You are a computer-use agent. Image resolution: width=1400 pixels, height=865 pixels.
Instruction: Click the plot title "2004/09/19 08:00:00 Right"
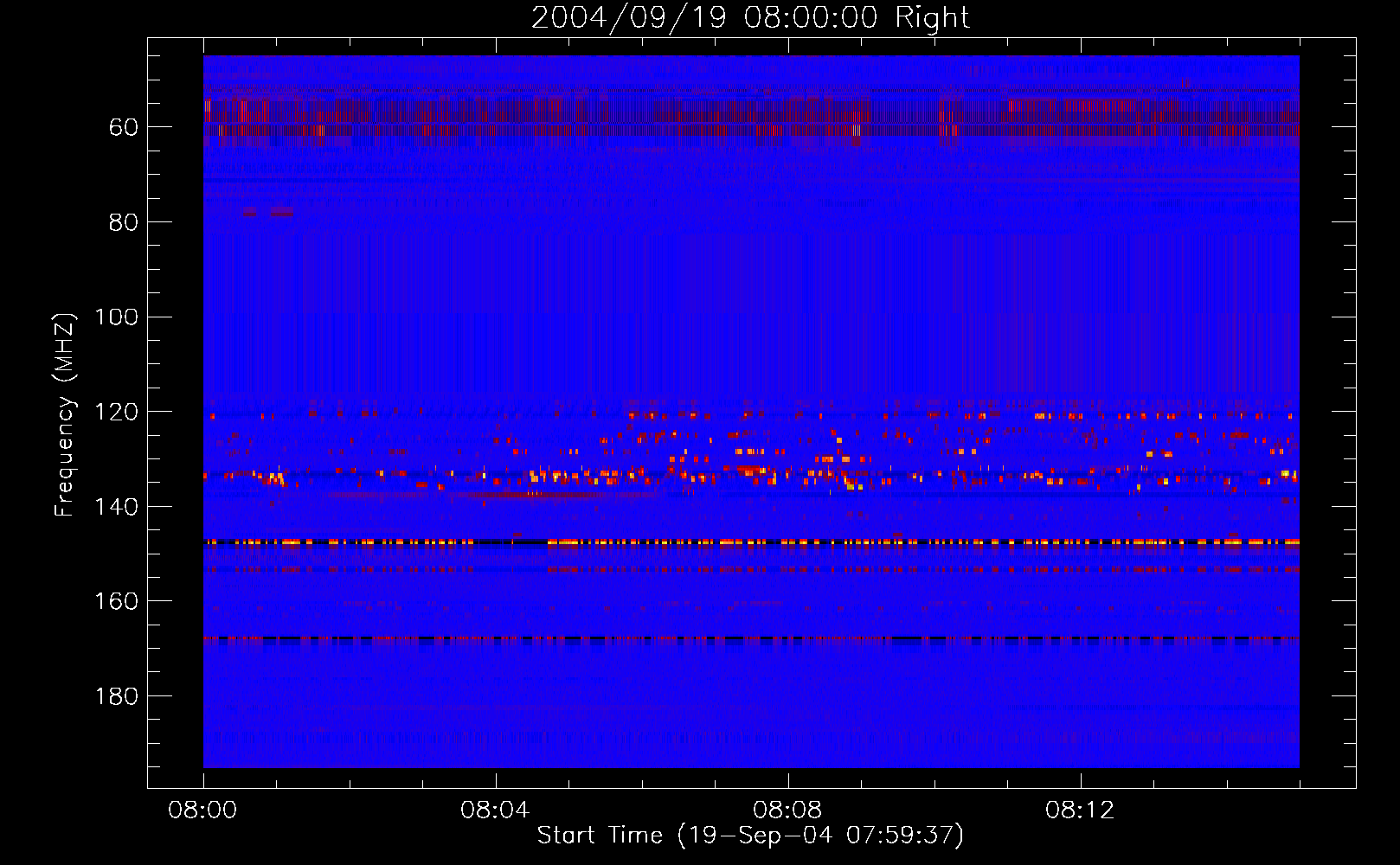pos(750,17)
